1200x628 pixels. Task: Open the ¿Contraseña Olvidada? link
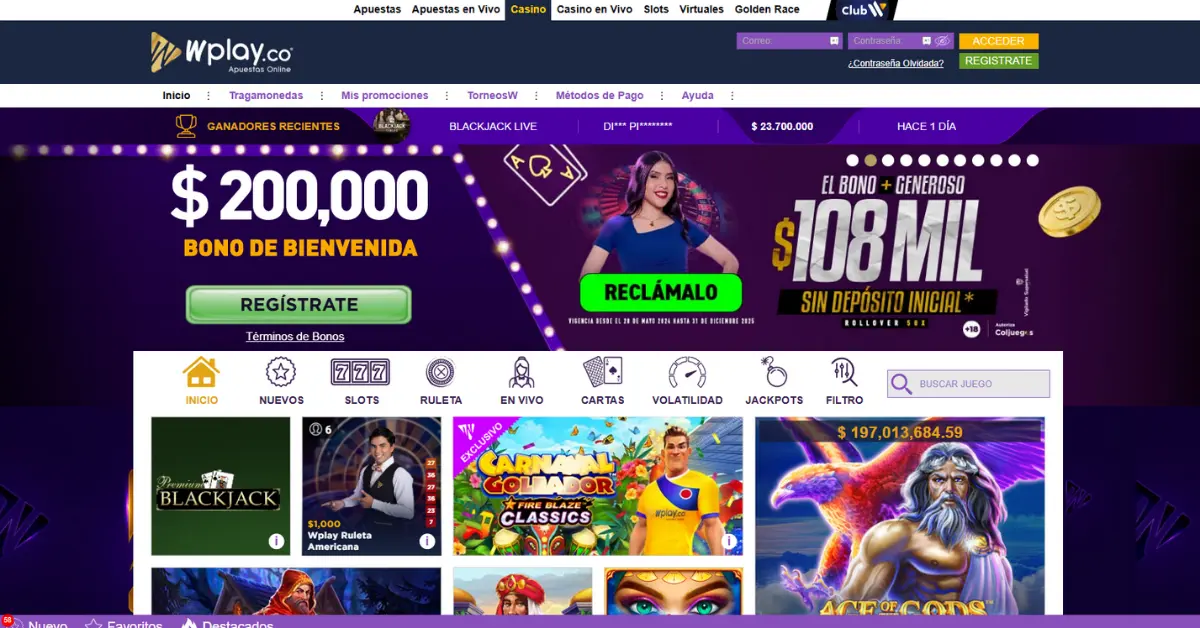pyautogui.click(x=896, y=63)
